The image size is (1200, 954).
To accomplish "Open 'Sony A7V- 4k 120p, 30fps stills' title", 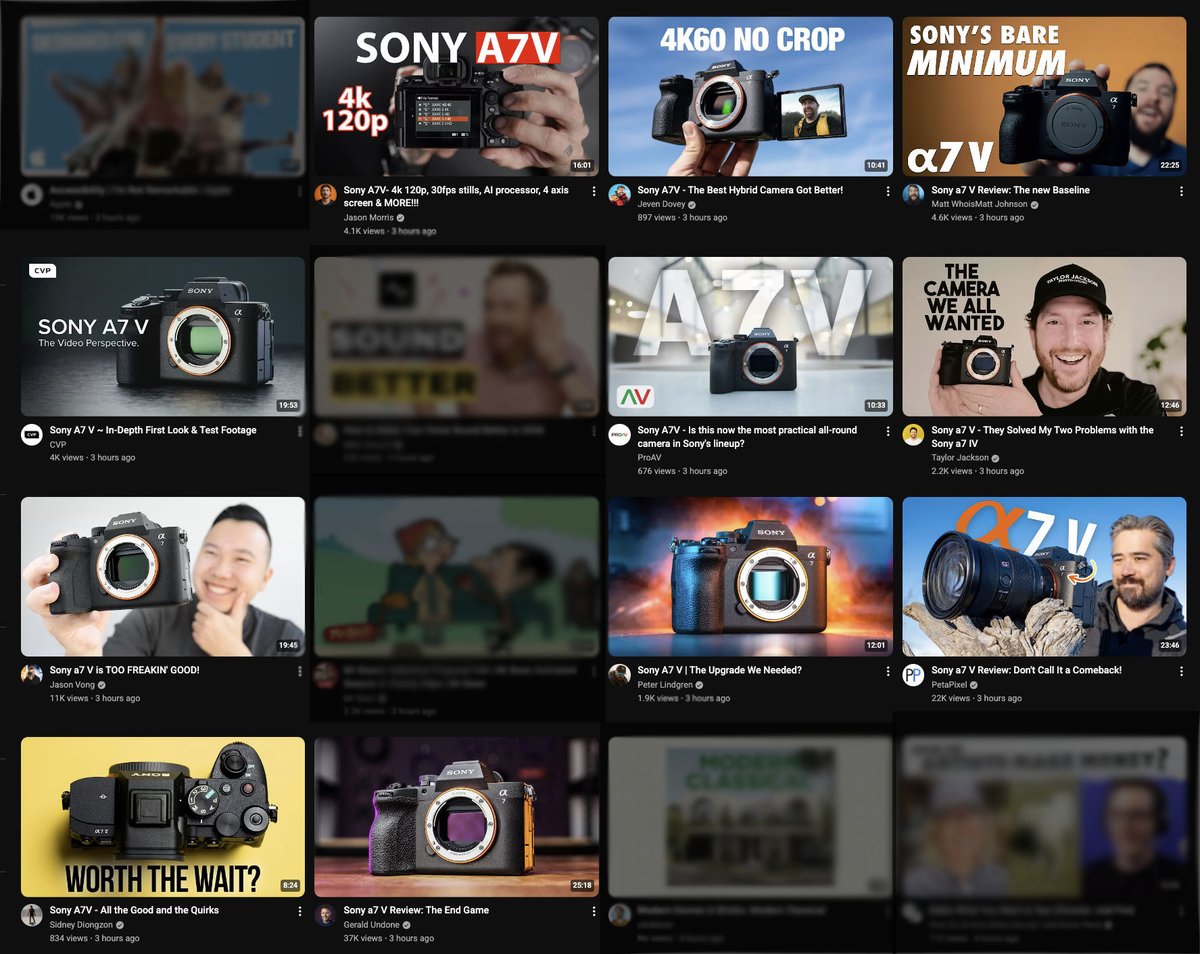I will pos(455,196).
